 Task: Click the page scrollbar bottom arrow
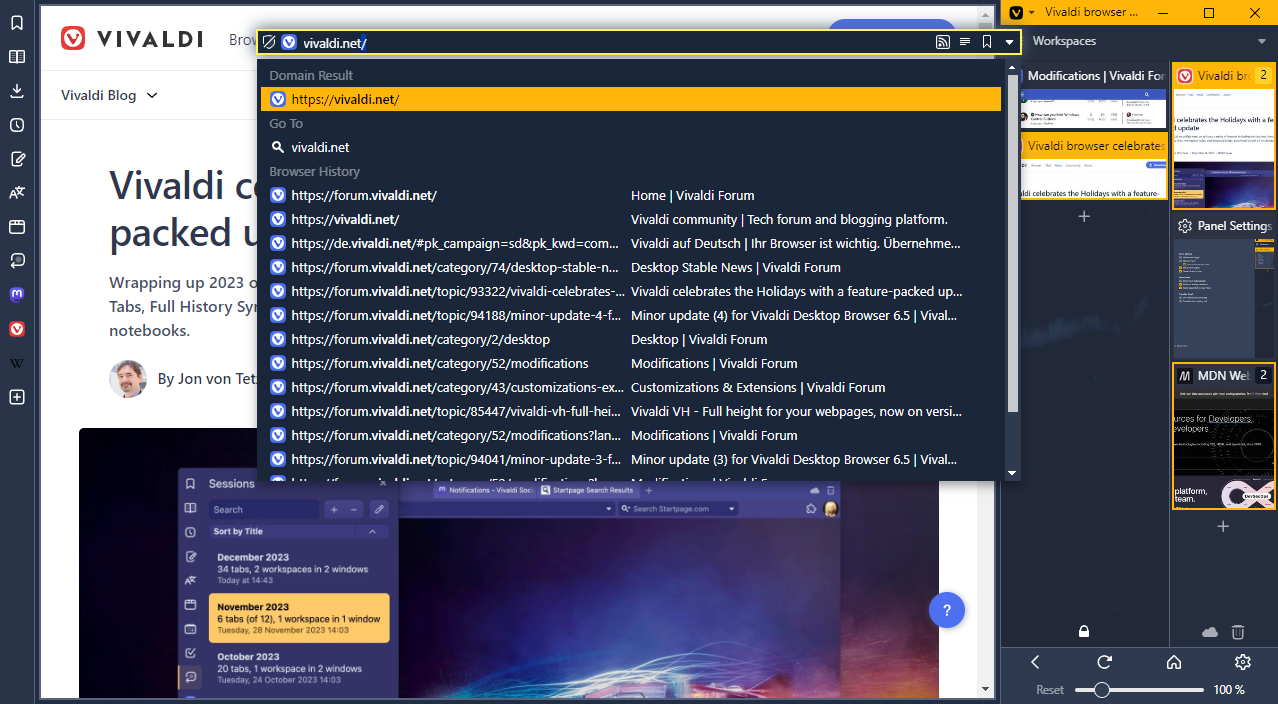click(x=987, y=689)
